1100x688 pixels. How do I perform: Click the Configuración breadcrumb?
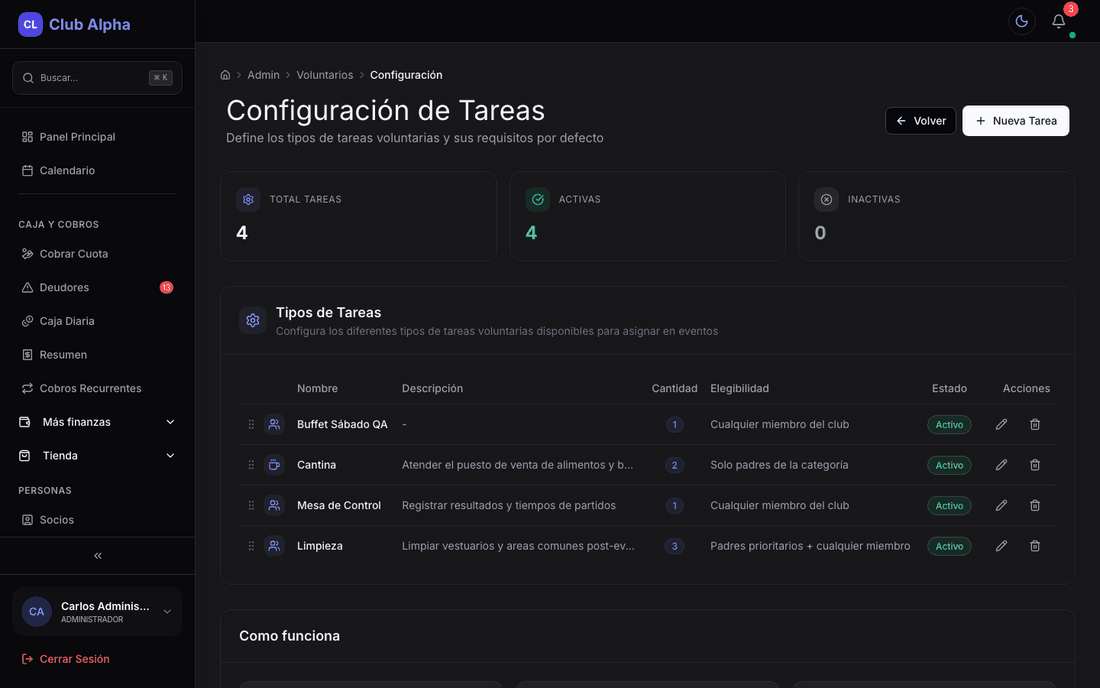tap(406, 75)
